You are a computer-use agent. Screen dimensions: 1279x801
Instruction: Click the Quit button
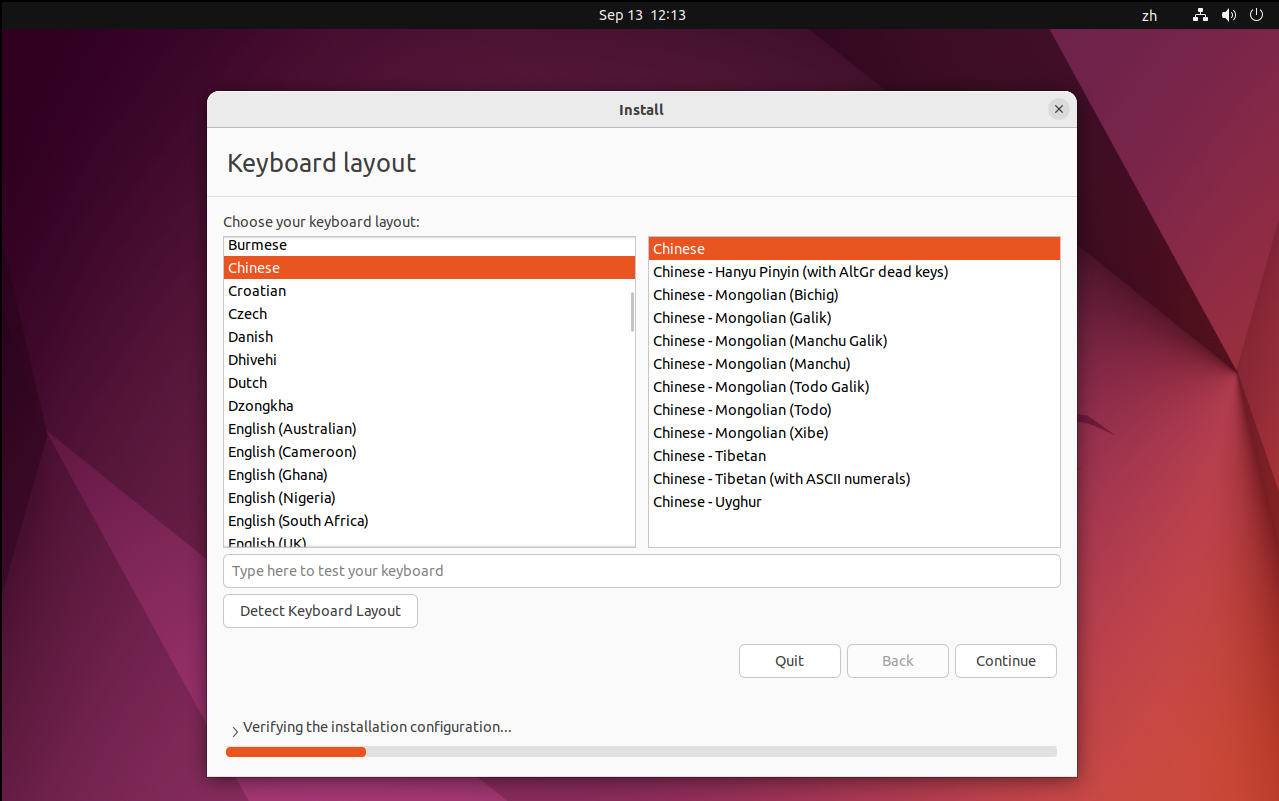790,661
